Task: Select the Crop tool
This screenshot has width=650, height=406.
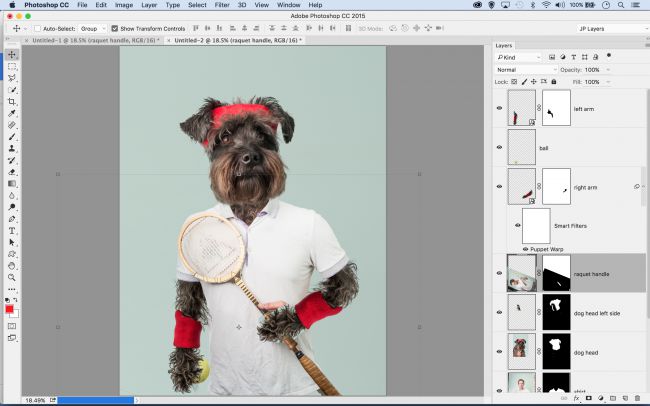Action: (12, 101)
